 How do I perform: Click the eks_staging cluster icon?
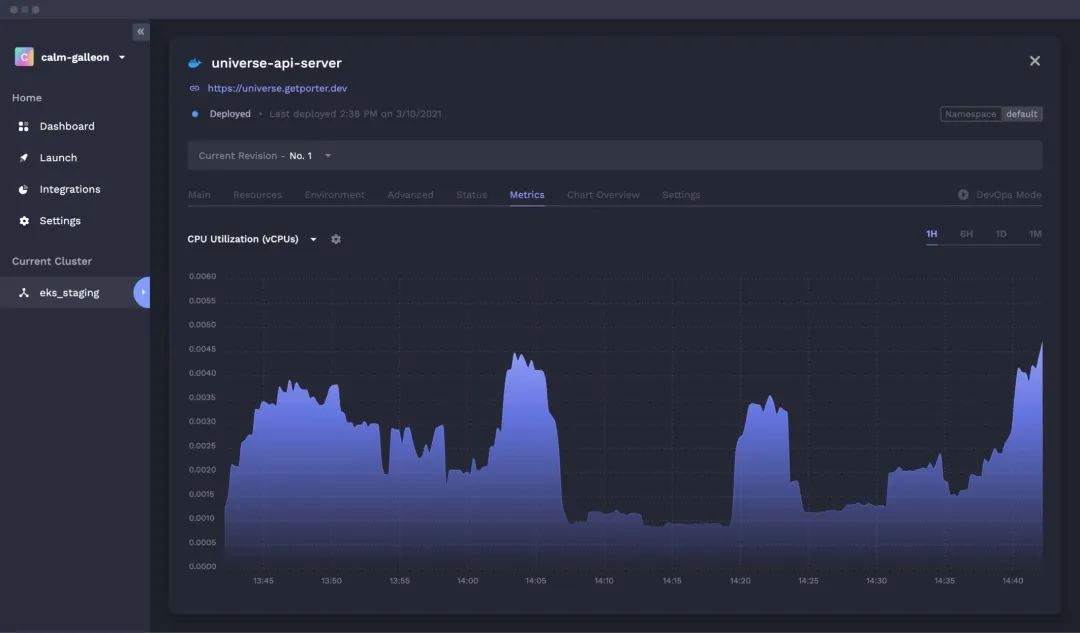tap(23, 293)
